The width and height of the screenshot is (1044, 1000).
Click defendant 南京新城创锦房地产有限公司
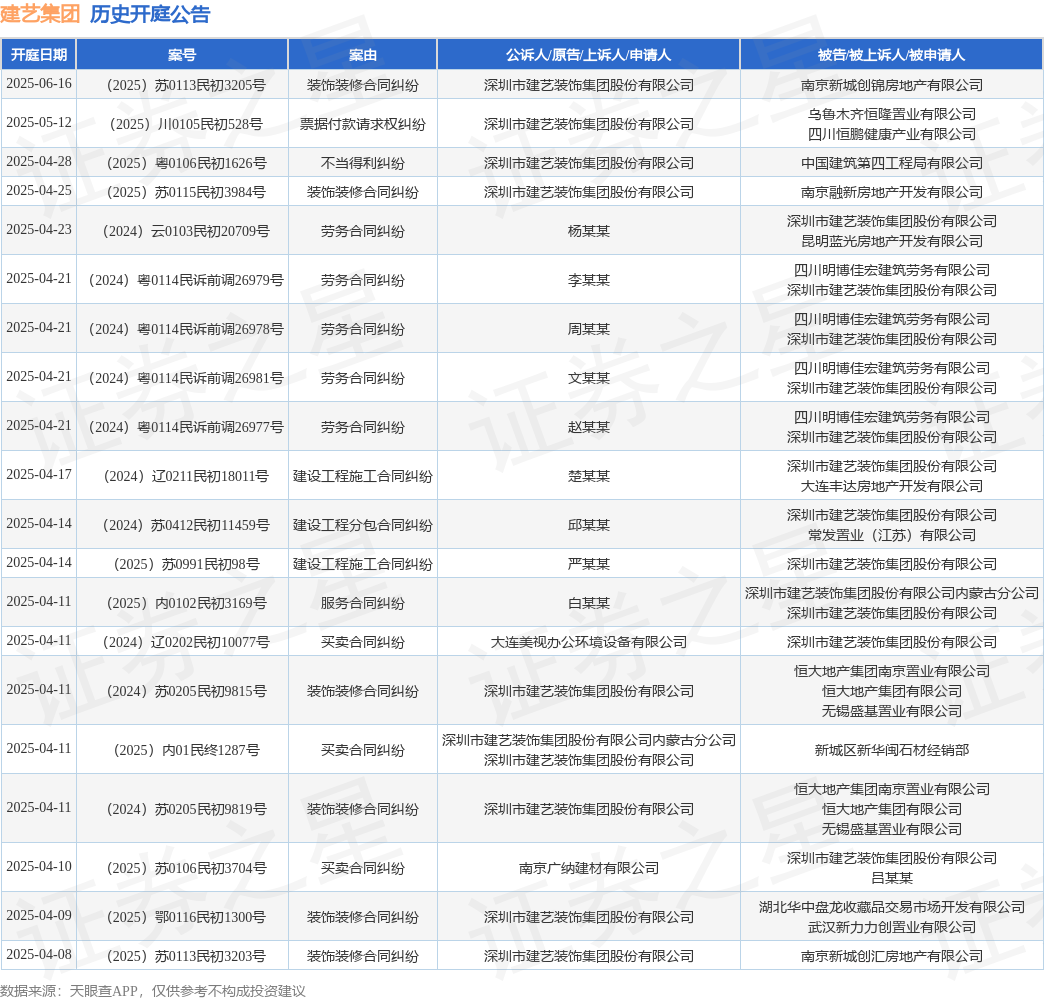[892, 85]
